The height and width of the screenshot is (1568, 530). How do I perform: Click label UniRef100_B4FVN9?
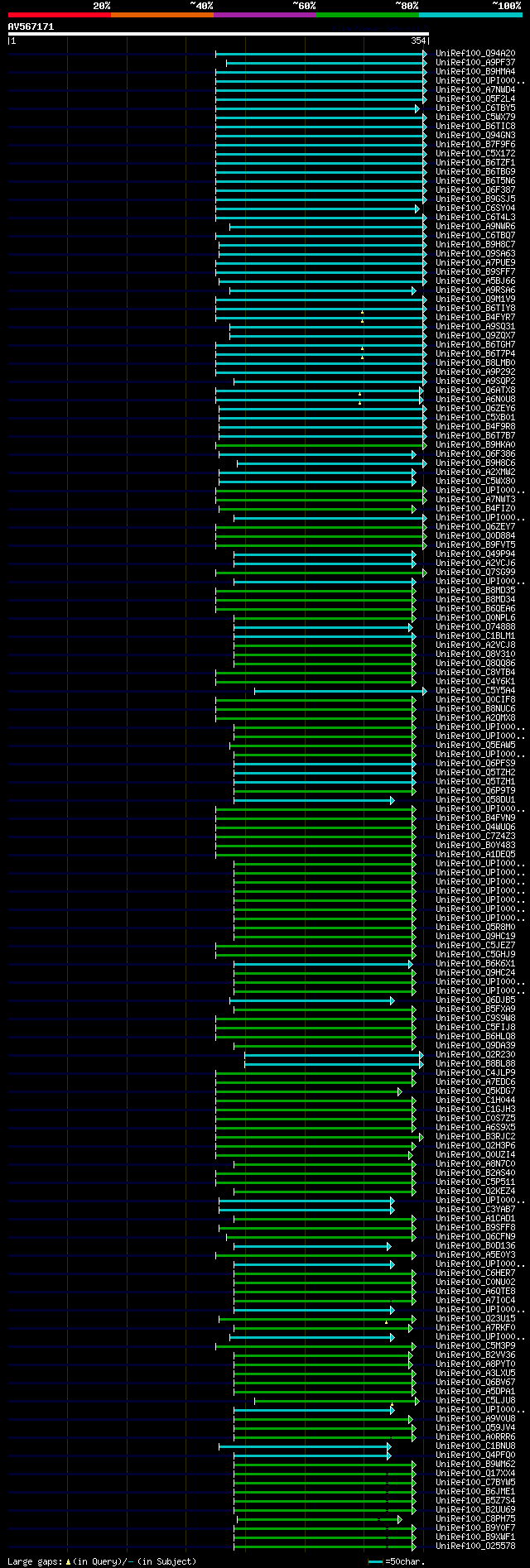475,818
